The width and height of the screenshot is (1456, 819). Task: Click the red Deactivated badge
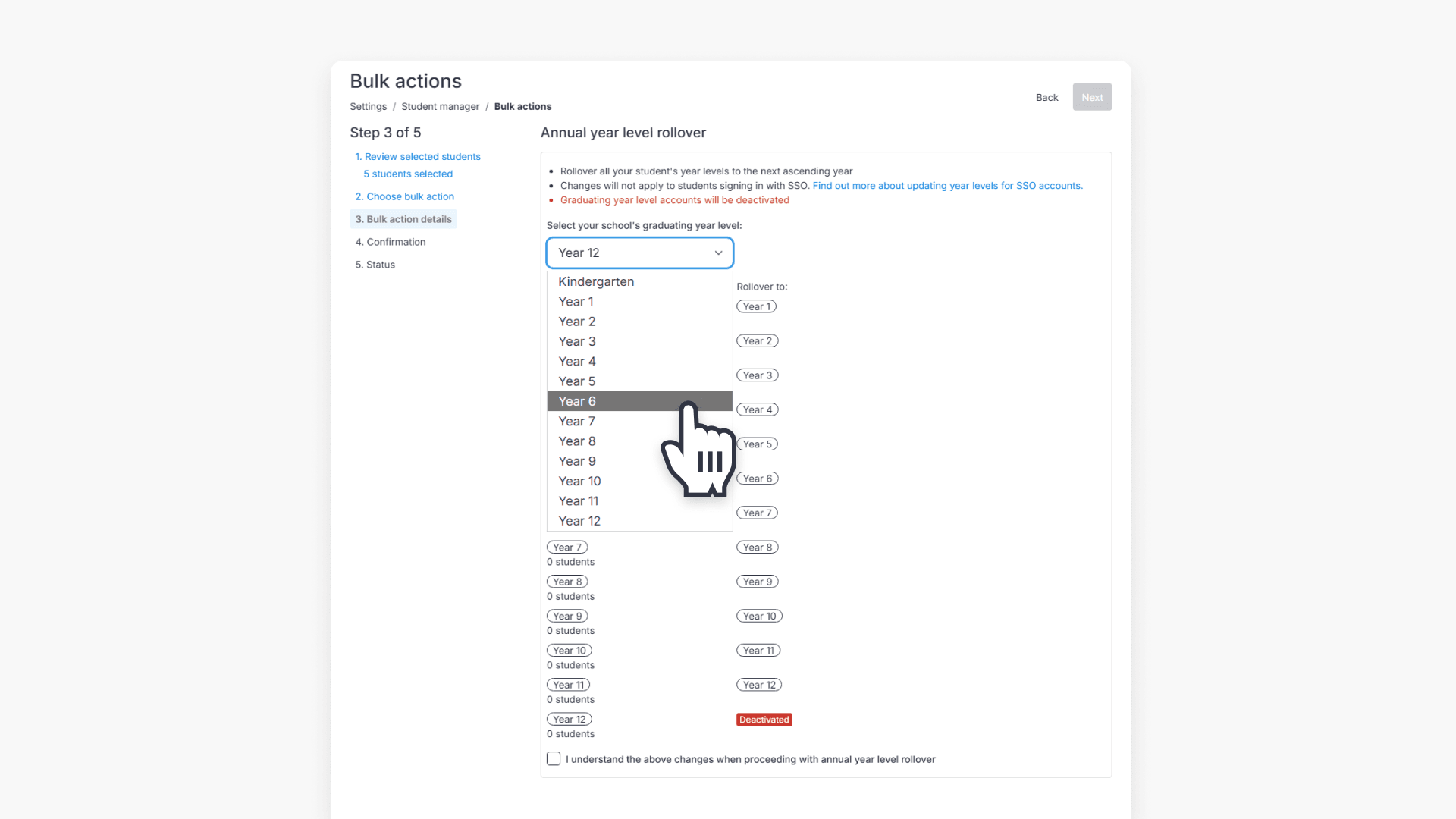(x=764, y=720)
